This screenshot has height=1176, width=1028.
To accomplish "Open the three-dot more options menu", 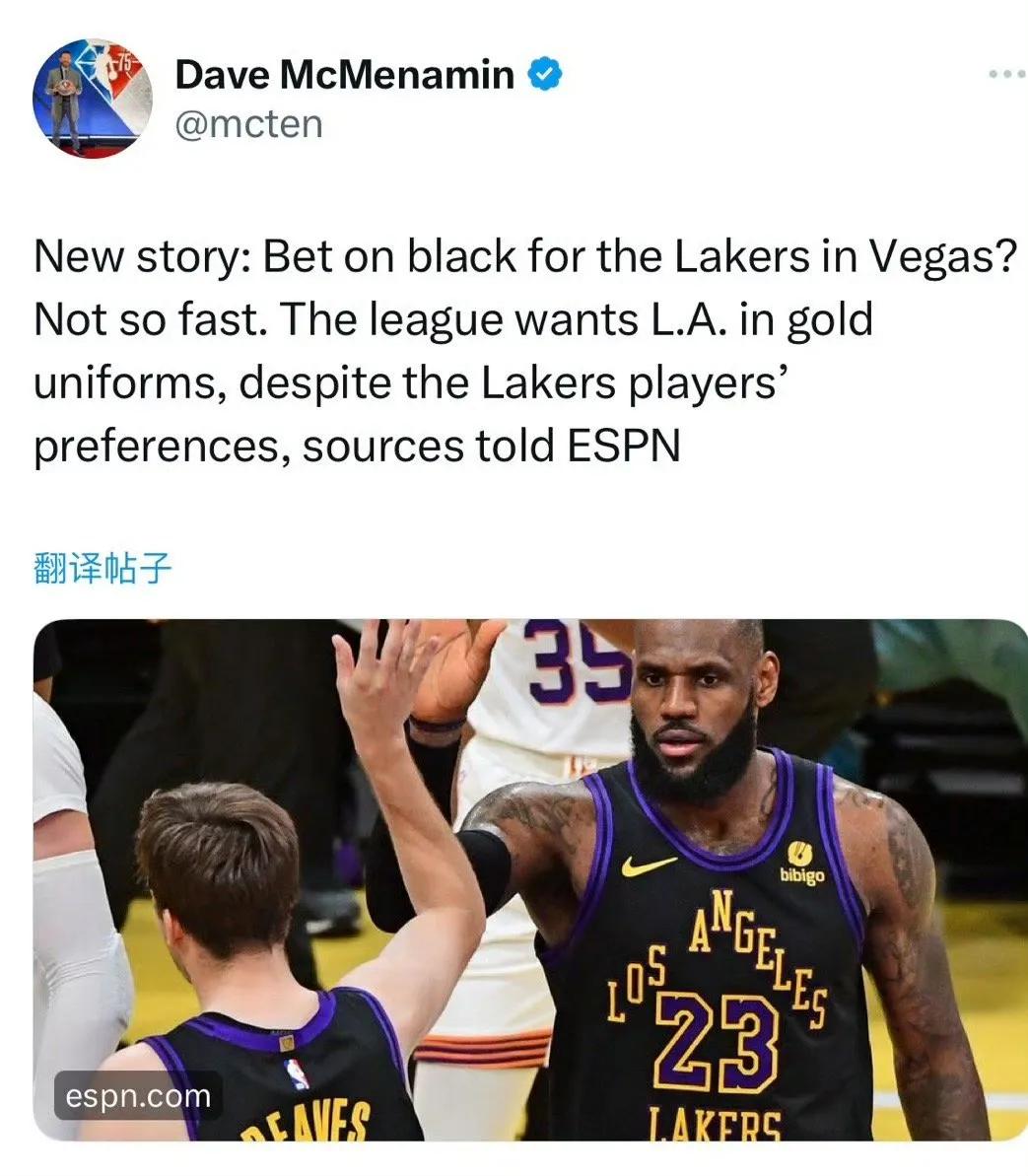I will pyautogui.click(x=1007, y=74).
